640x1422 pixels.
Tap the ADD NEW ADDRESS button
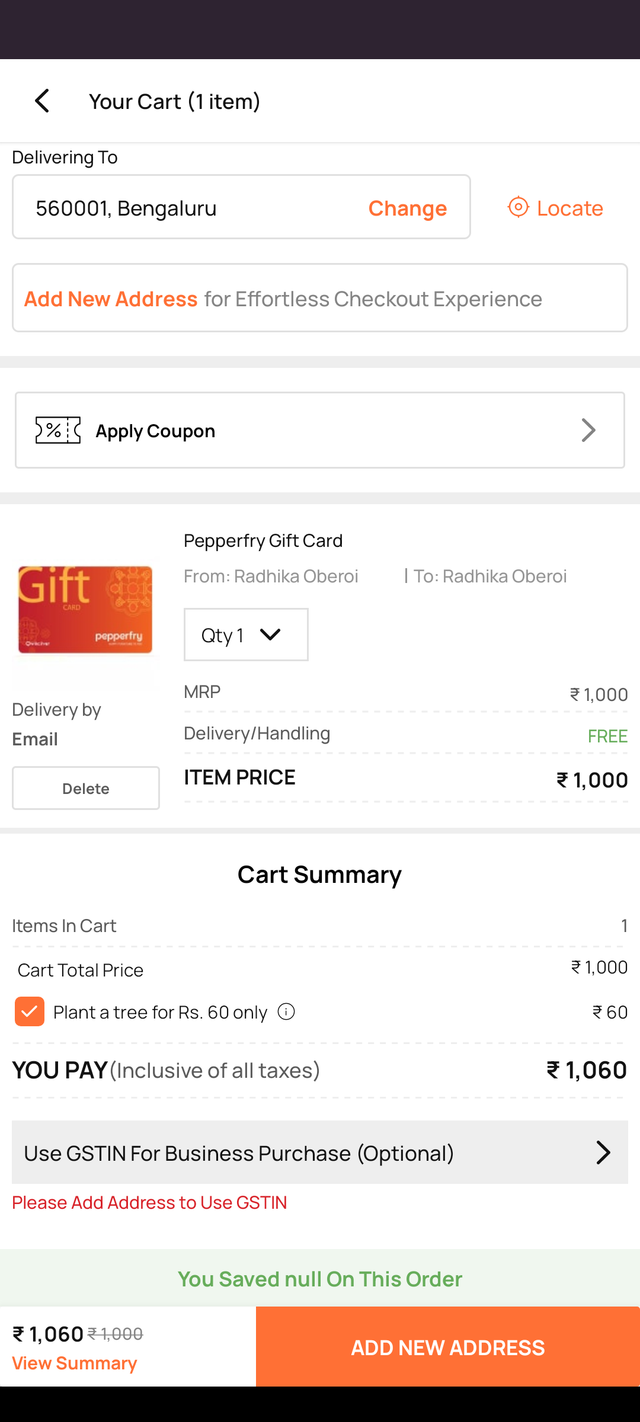[447, 1347]
